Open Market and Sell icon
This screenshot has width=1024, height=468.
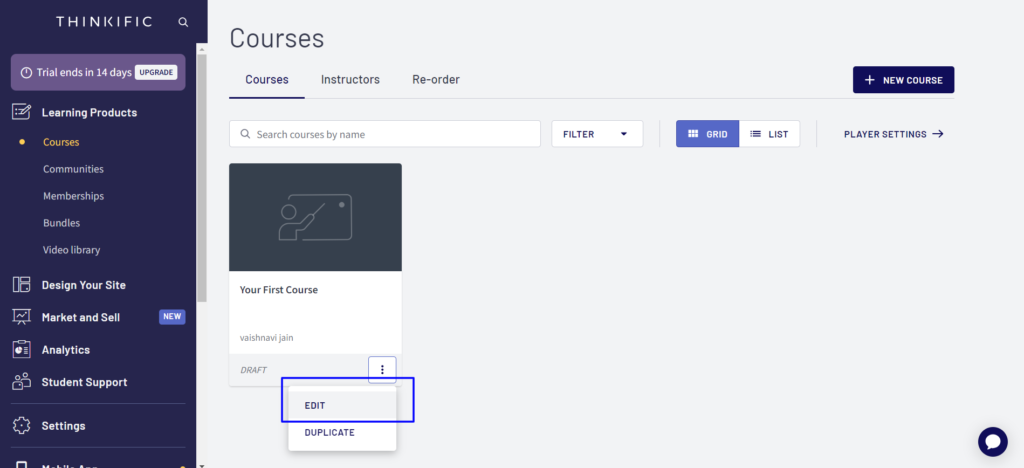(x=21, y=317)
